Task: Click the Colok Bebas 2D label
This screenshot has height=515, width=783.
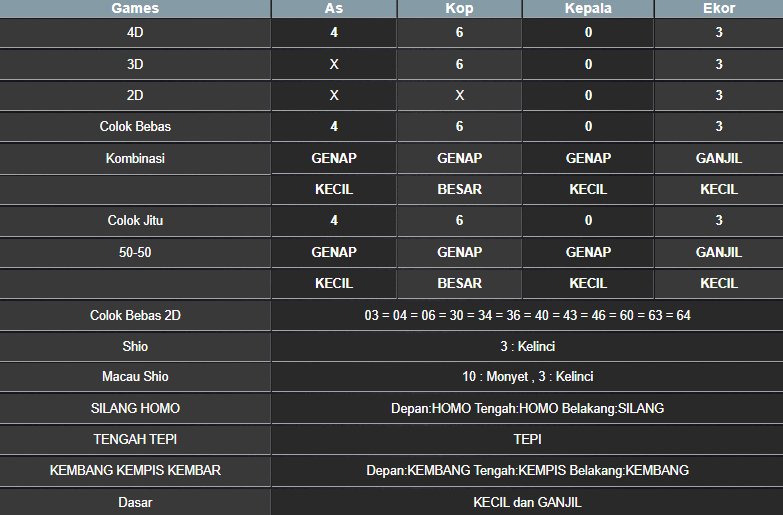Action: (135, 315)
